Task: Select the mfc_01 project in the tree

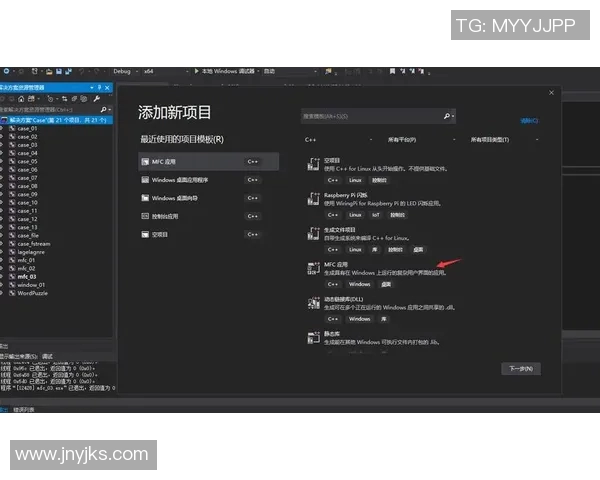Action: [26, 260]
